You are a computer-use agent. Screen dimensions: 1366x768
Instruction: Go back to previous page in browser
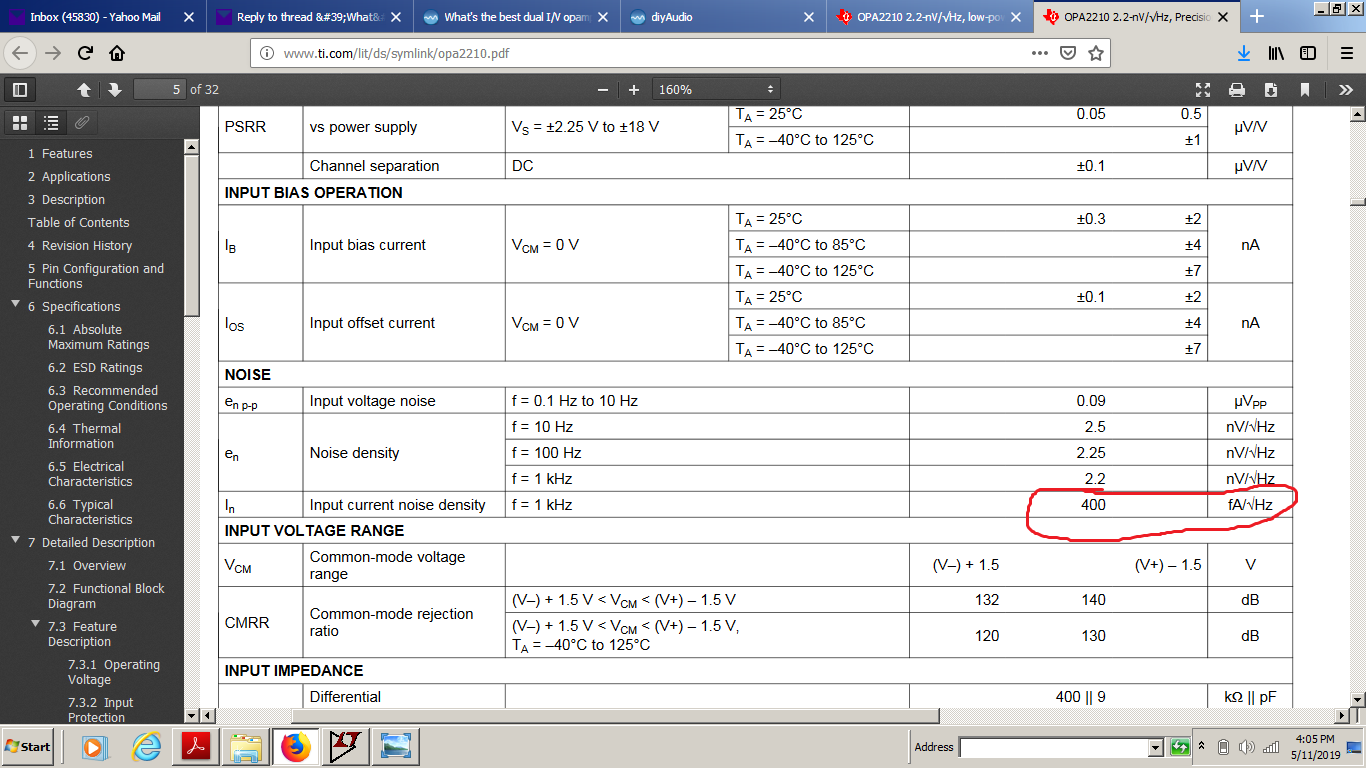tap(22, 53)
